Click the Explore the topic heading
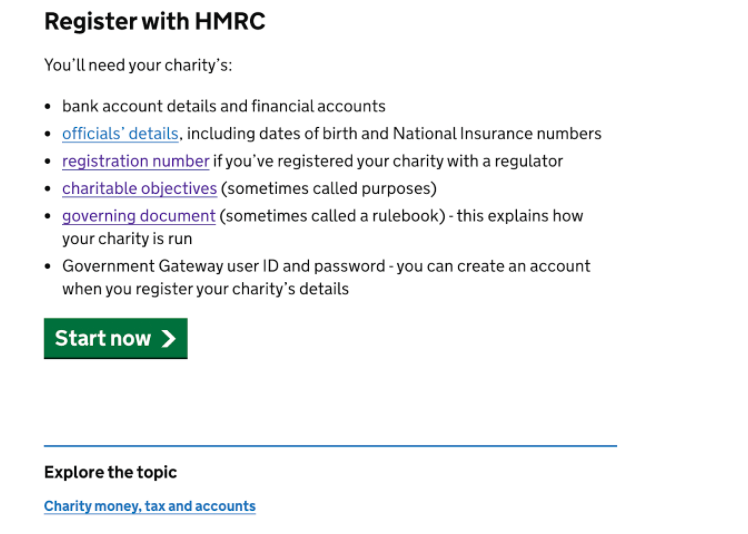This screenshot has height=534, width=748. pos(110,473)
